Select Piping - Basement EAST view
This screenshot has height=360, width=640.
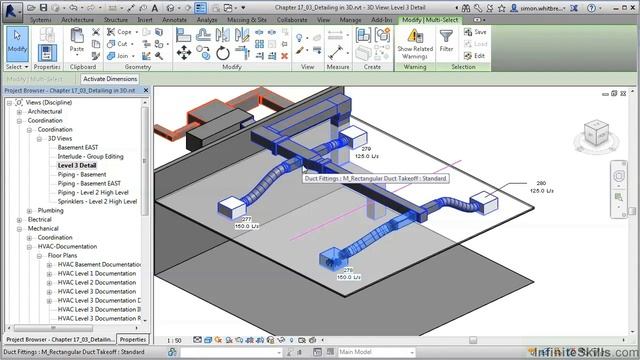point(89,183)
